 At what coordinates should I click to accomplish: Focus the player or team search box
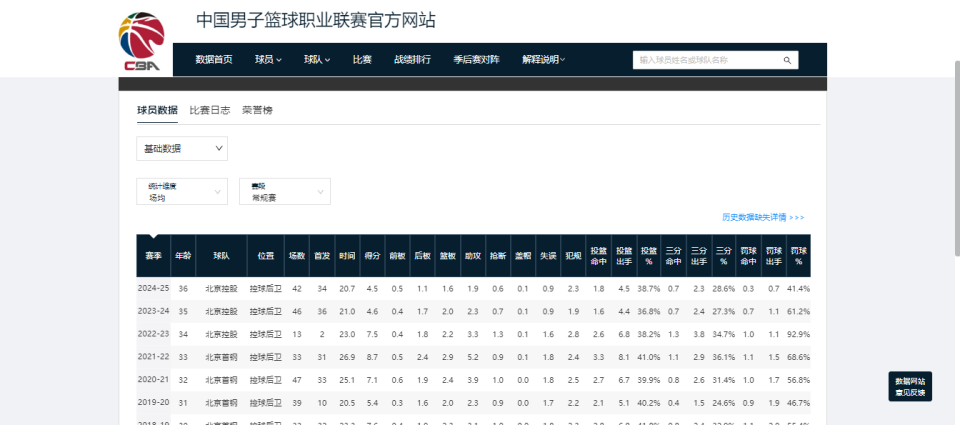715,60
